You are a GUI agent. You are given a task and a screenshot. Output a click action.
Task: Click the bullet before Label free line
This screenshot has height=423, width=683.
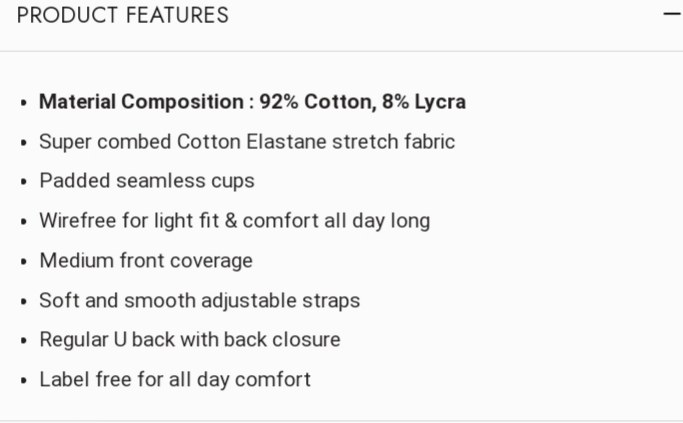point(23,381)
